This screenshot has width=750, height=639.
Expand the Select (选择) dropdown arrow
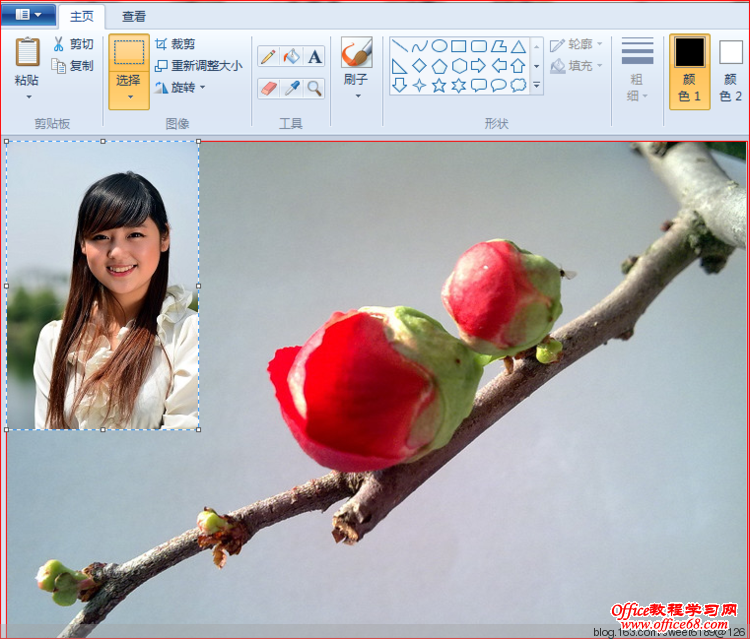click(129, 97)
